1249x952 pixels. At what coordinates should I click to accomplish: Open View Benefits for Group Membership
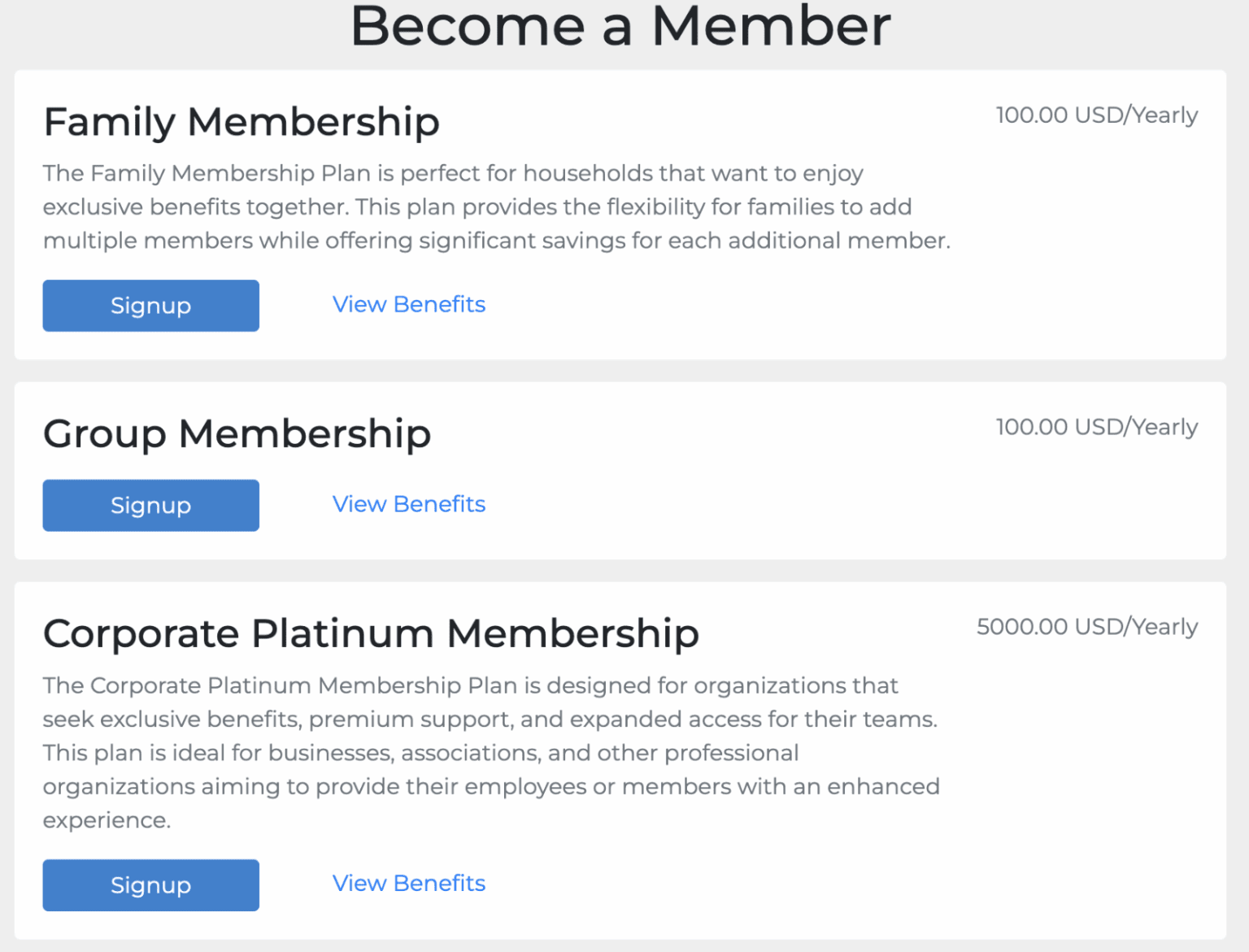click(408, 504)
